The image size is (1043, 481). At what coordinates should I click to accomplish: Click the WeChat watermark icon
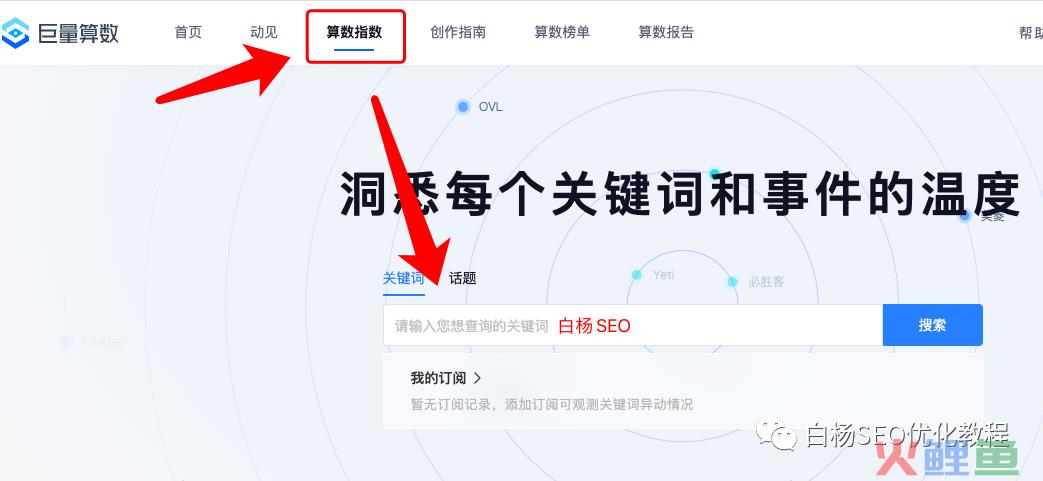pyautogui.click(x=776, y=435)
